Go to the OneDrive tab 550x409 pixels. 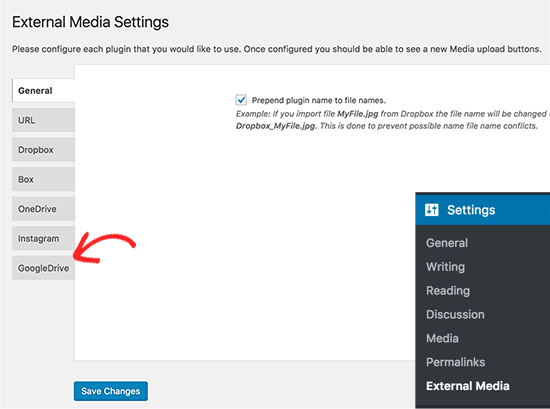tap(43, 209)
